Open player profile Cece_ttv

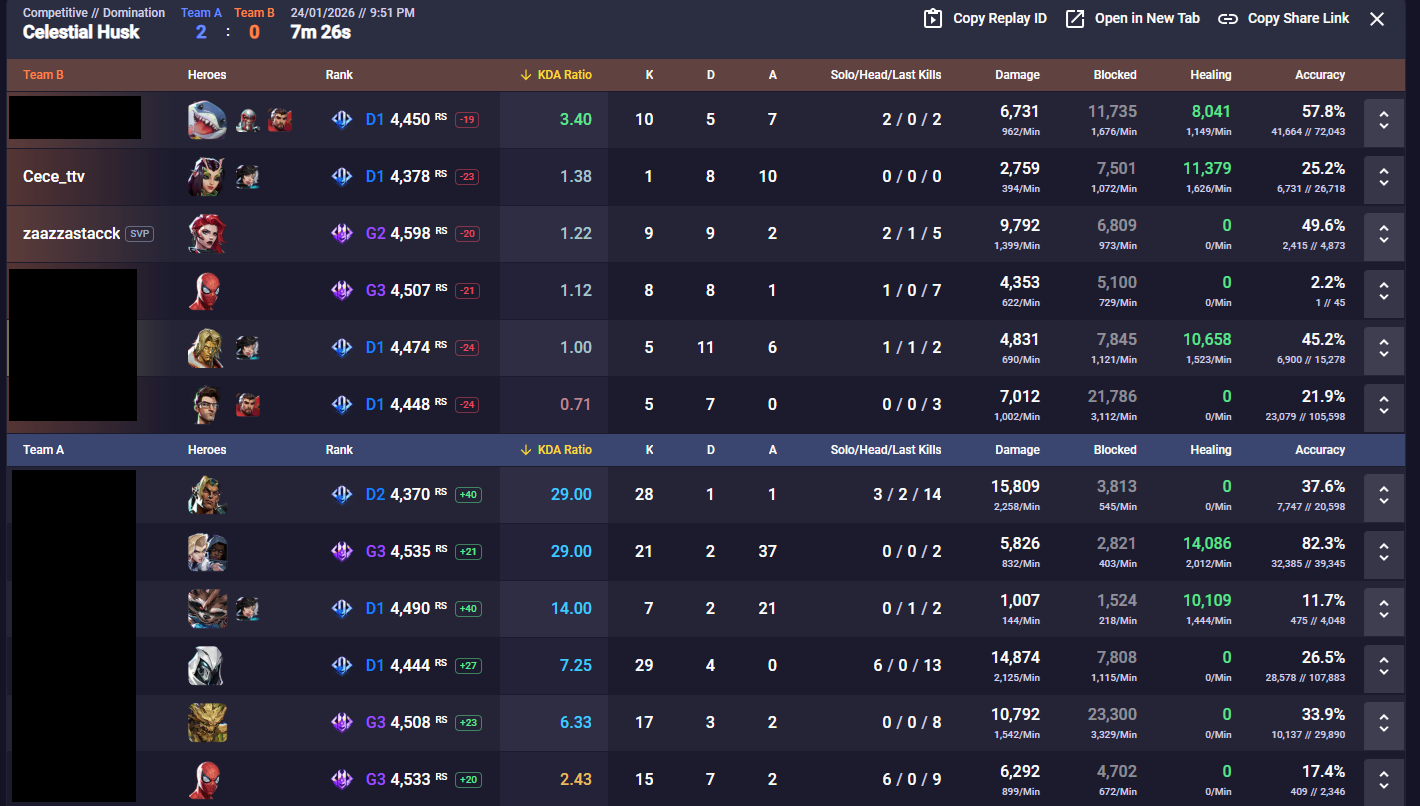point(54,177)
